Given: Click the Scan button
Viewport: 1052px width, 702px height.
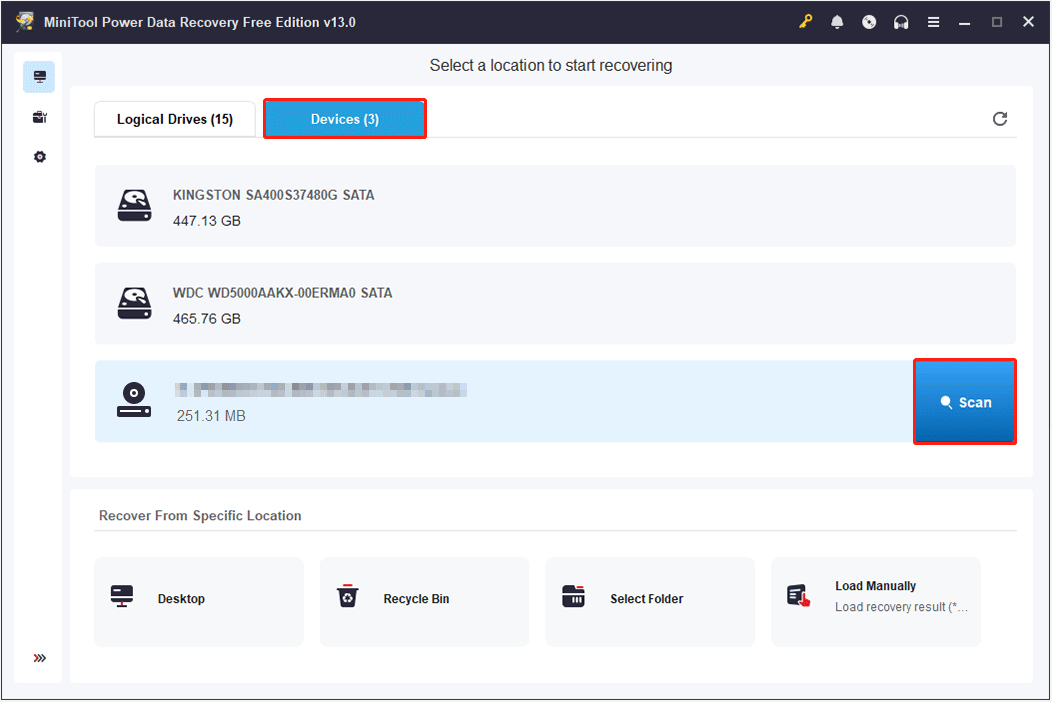Looking at the screenshot, I should click(x=965, y=402).
